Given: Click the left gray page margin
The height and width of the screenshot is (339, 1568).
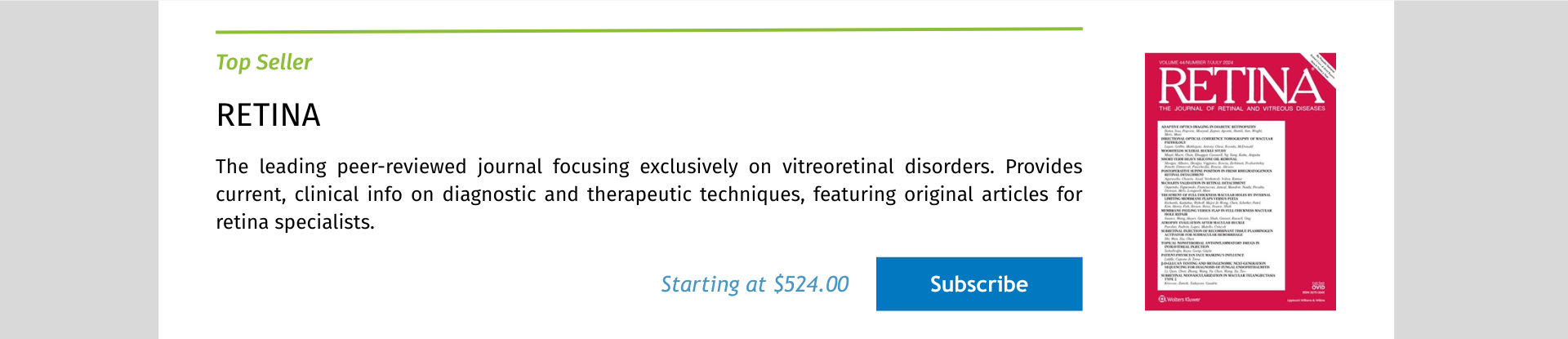Looking at the screenshot, I should pos(78,170).
